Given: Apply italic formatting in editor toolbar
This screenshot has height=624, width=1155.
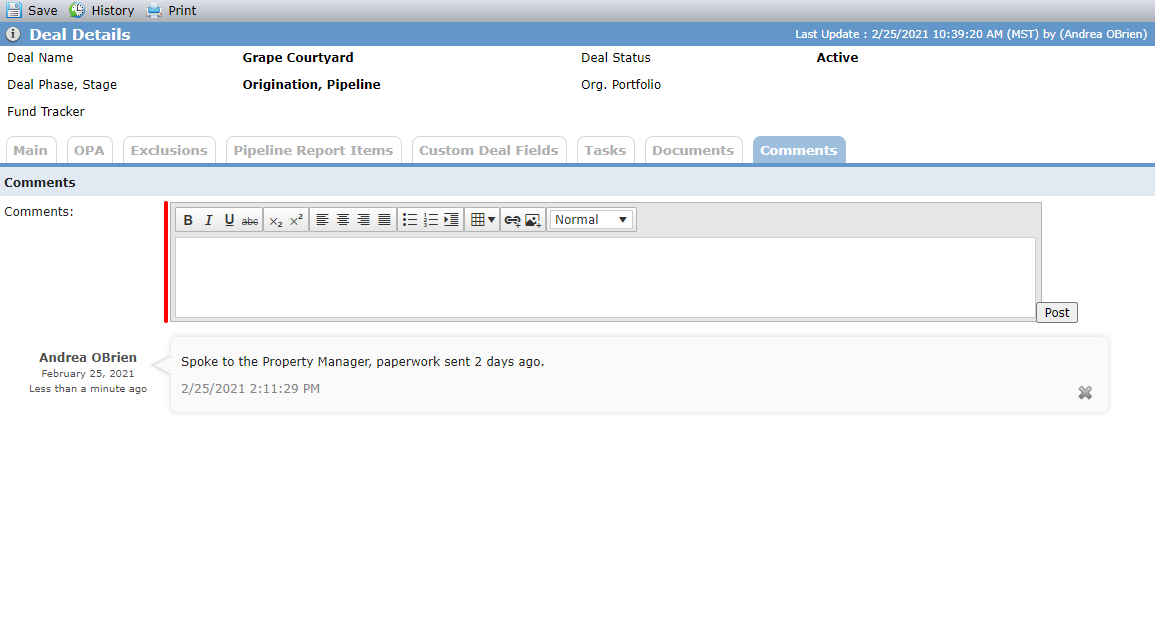Looking at the screenshot, I should pos(208,220).
